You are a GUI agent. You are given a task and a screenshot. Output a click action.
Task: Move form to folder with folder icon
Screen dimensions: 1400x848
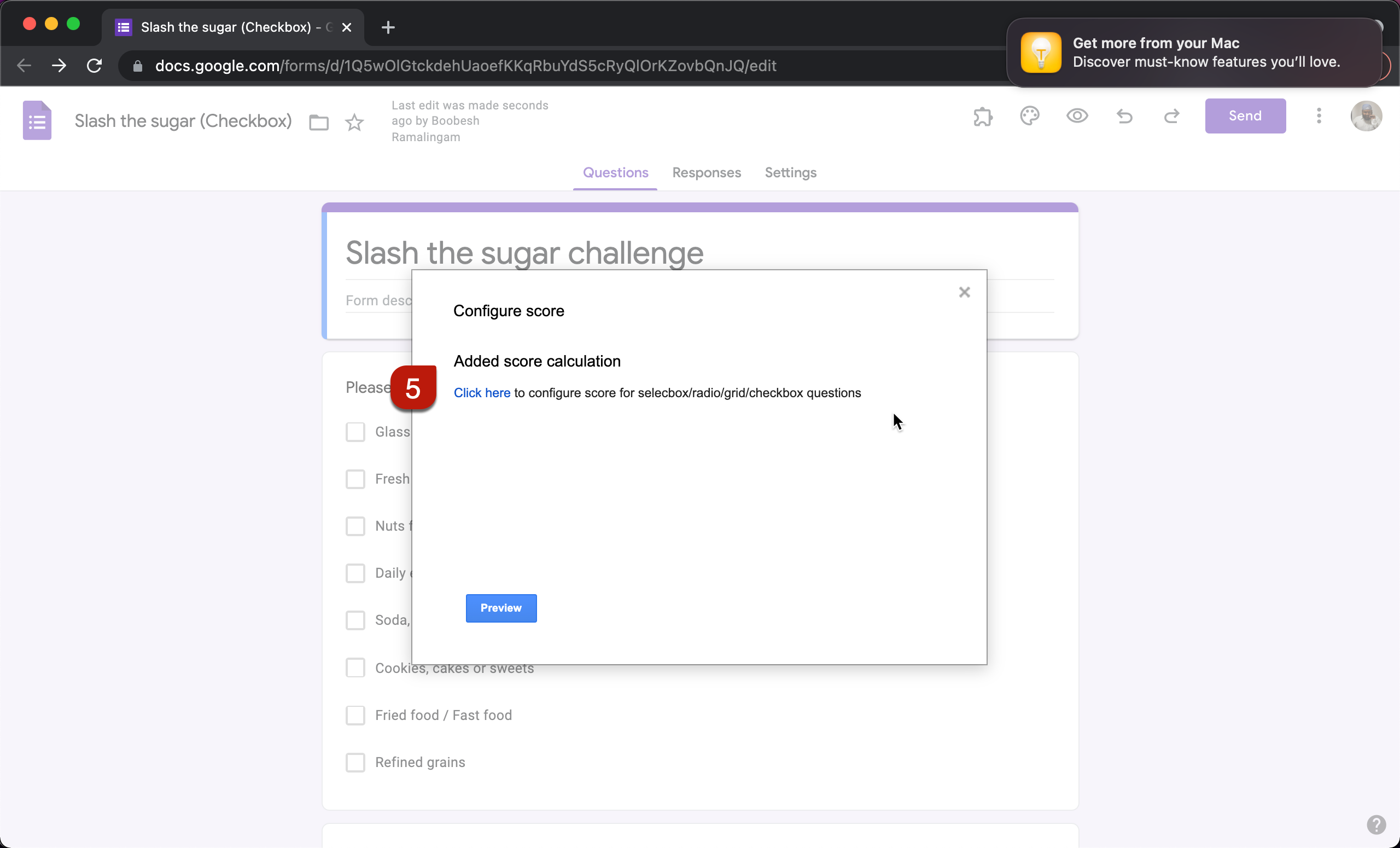[x=319, y=121]
